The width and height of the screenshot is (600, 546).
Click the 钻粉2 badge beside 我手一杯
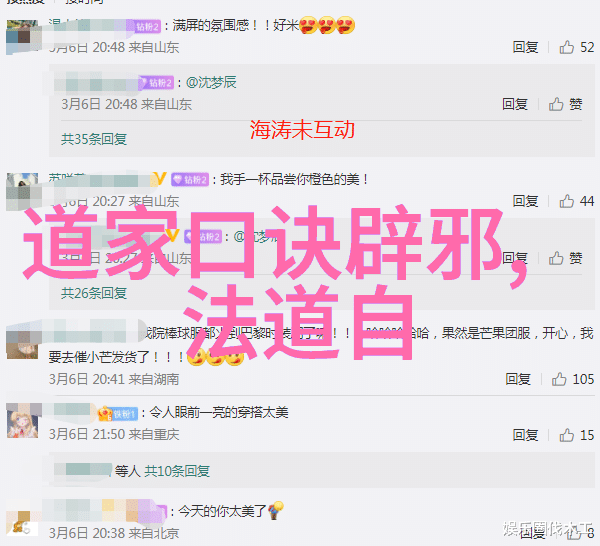pos(190,179)
